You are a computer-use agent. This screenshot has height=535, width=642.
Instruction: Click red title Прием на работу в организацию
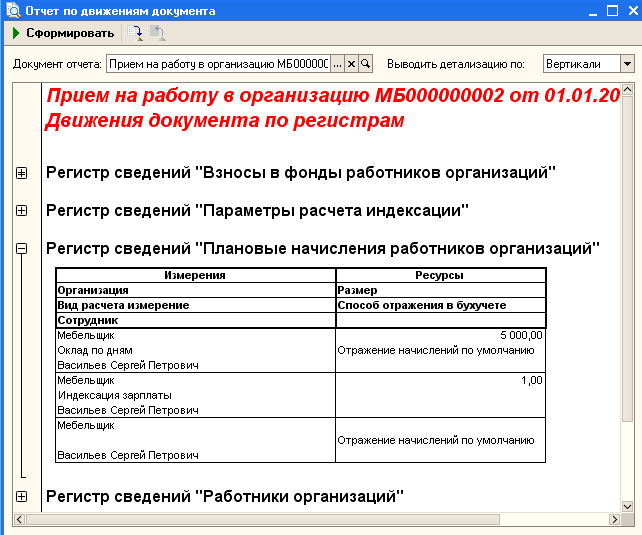[333, 95]
